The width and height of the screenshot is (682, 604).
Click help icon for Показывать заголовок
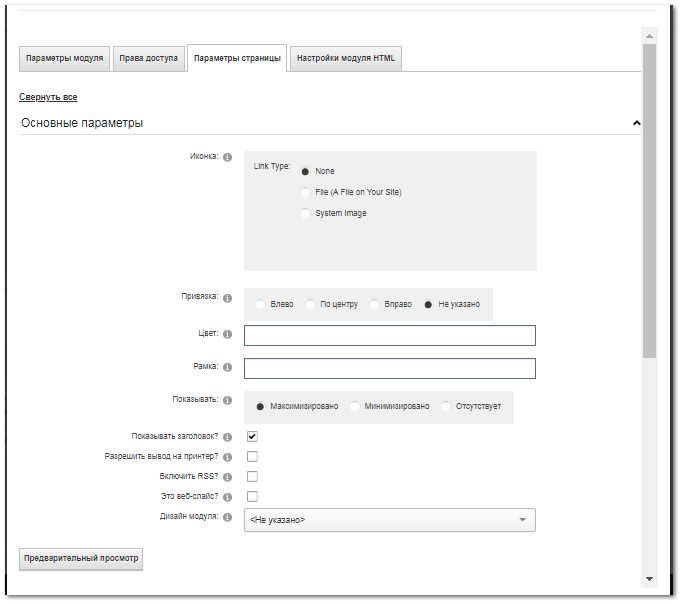click(x=227, y=437)
